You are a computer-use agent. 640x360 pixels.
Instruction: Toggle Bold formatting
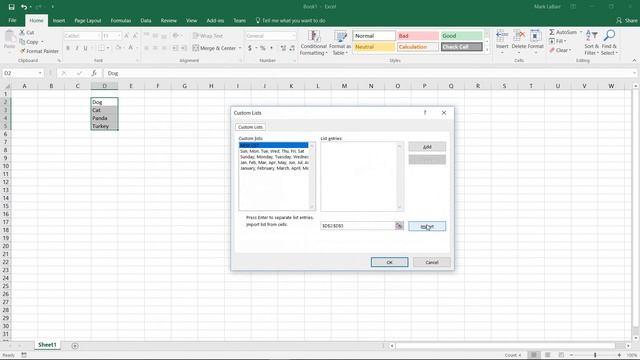tap(68, 48)
